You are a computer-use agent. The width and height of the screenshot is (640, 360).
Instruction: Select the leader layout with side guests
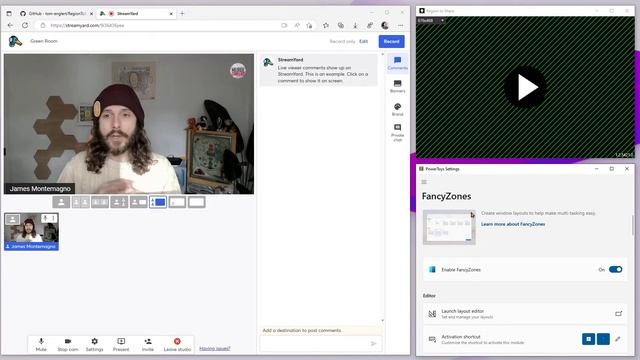click(119, 202)
